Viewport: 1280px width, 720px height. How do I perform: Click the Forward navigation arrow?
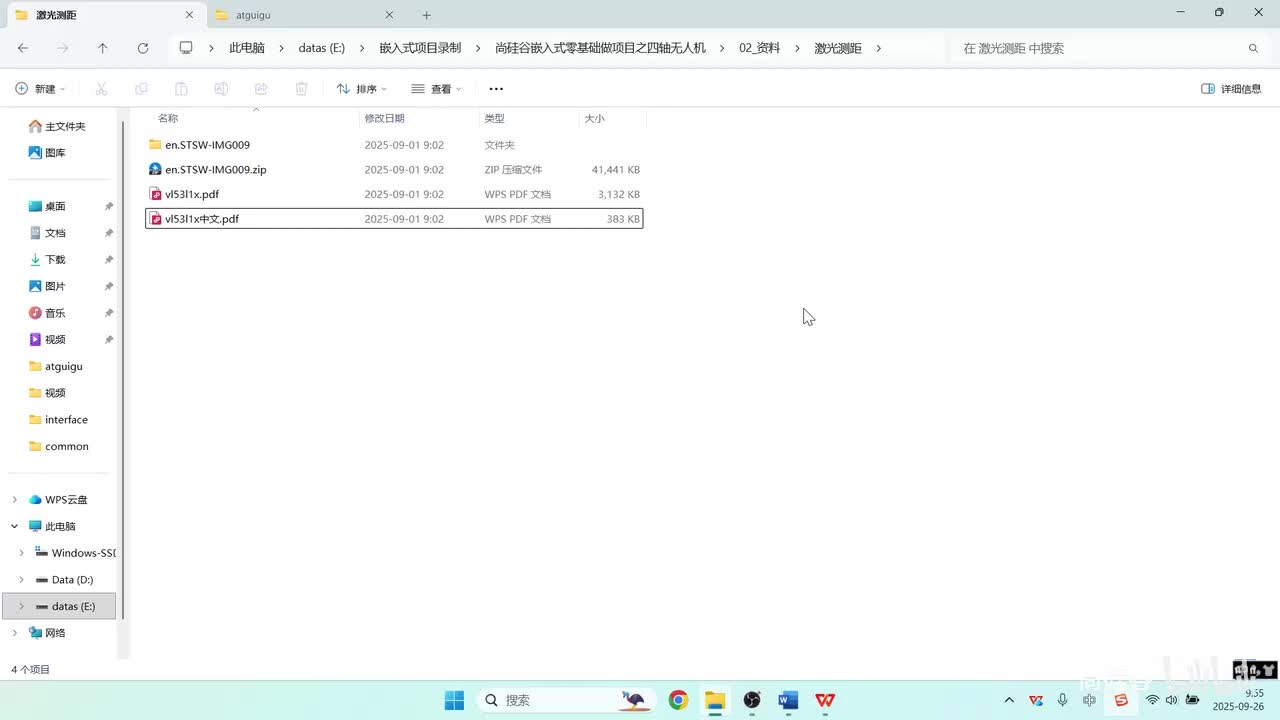[63, 48]
